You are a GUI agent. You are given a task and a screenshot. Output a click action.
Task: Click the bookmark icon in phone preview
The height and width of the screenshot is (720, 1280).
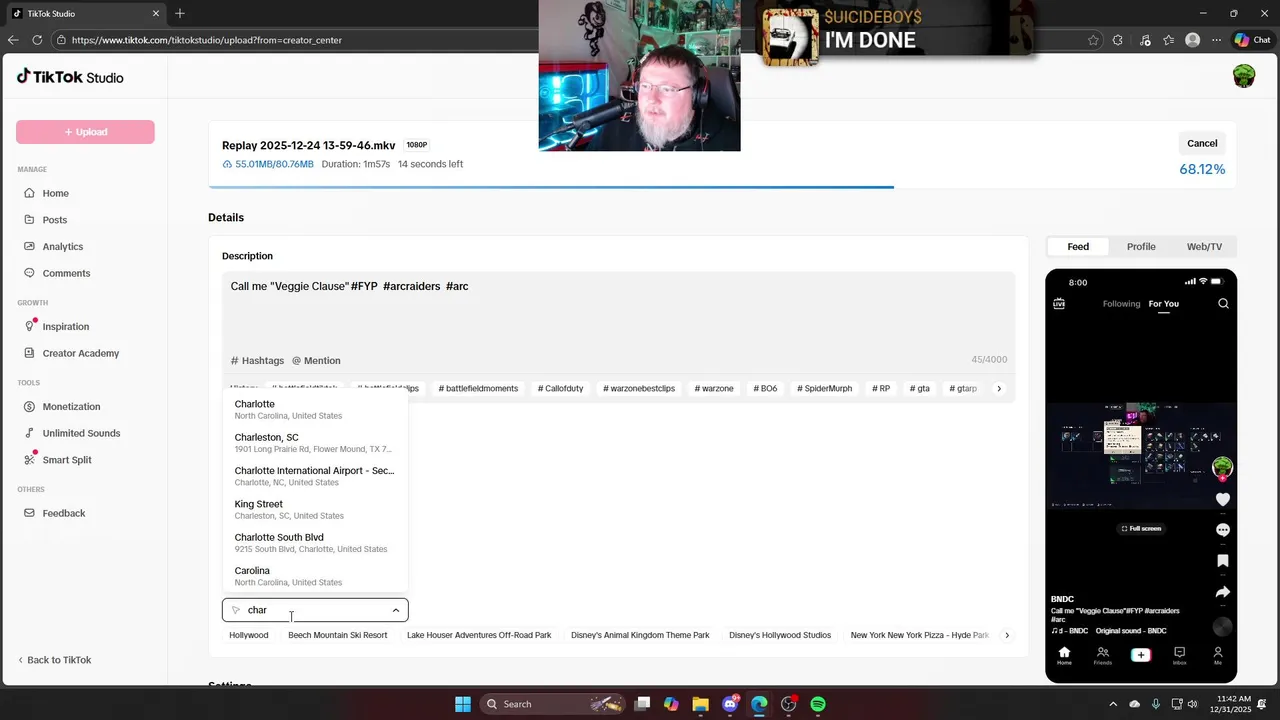[1222, 561]
